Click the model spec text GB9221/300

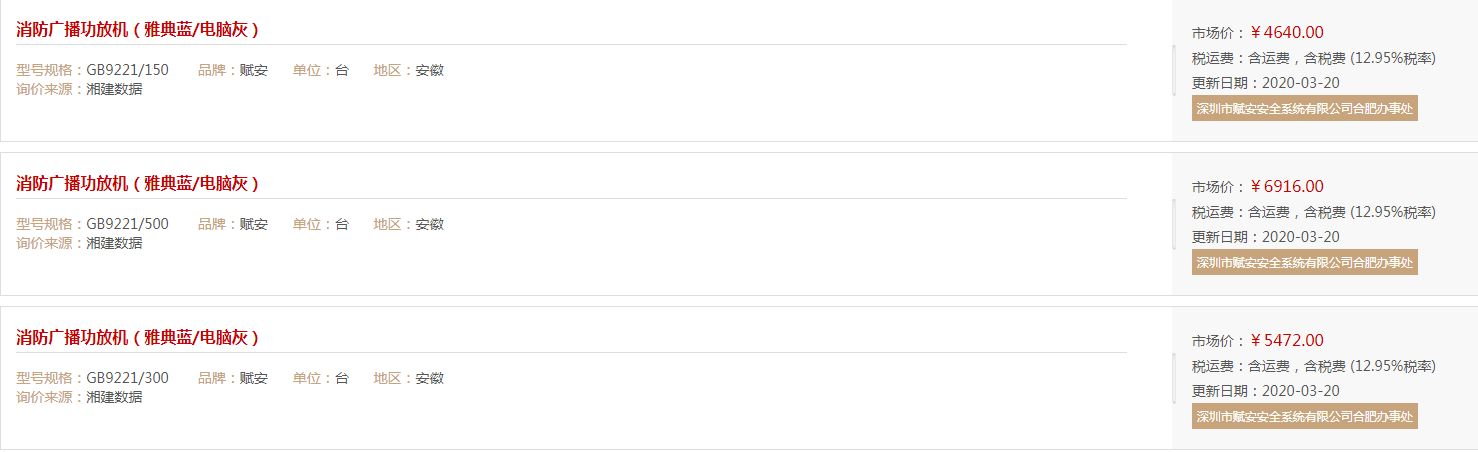tap(127, 378)
